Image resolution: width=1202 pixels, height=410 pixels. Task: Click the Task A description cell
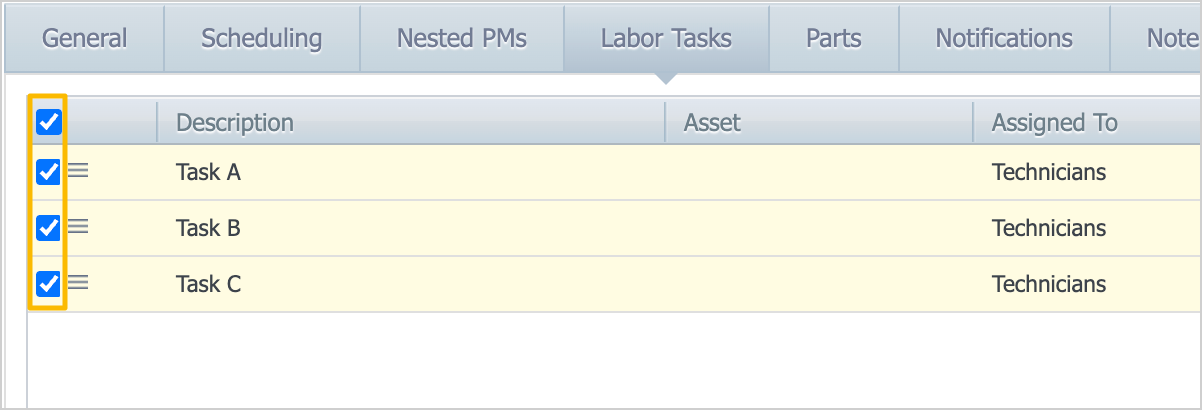(208, 173)
